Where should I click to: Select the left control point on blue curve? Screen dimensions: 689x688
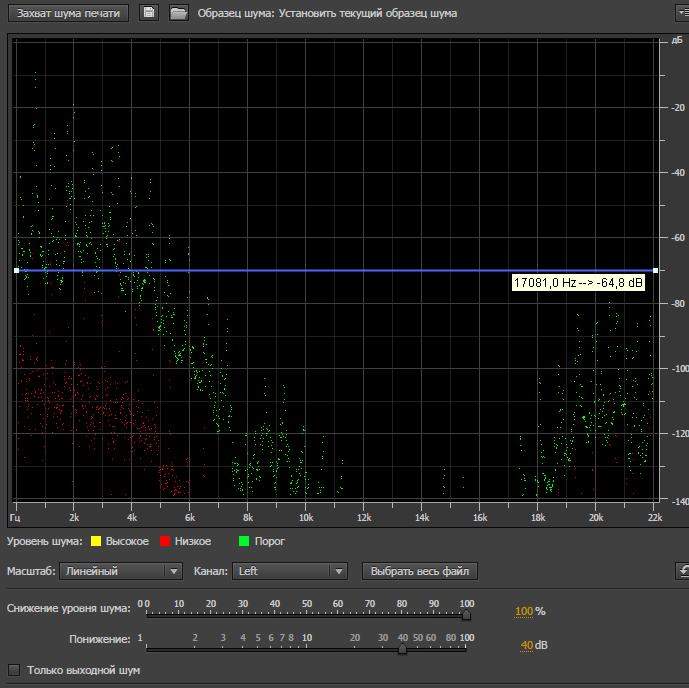click(x=17, y=270)
